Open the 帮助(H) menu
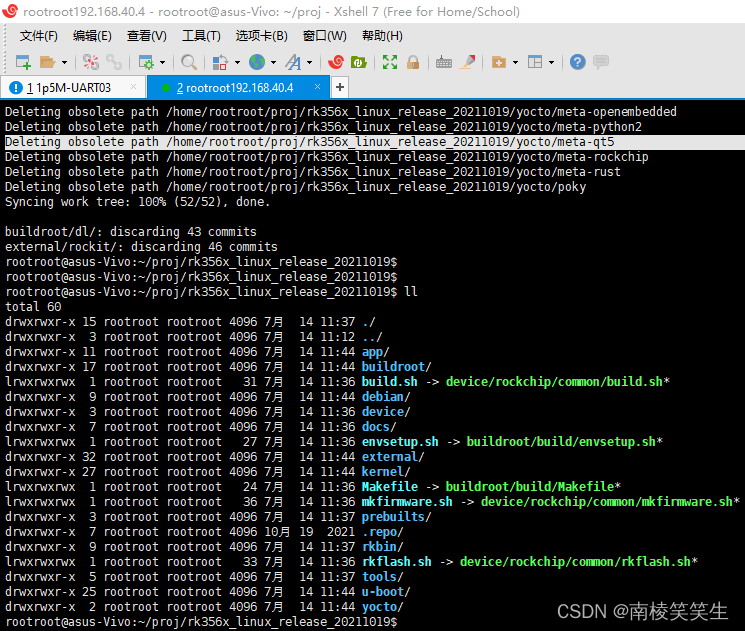 [382, 36]
